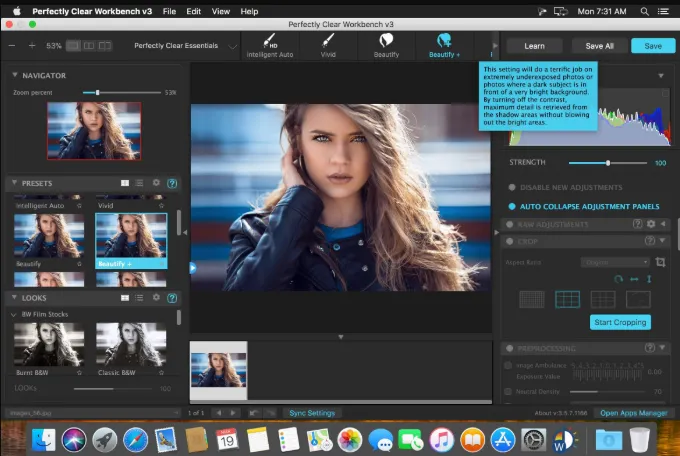Image resolution: width=680 pixels, height=456 pixels.
Task: Open the View menu
Action: [x=221, y=11]
